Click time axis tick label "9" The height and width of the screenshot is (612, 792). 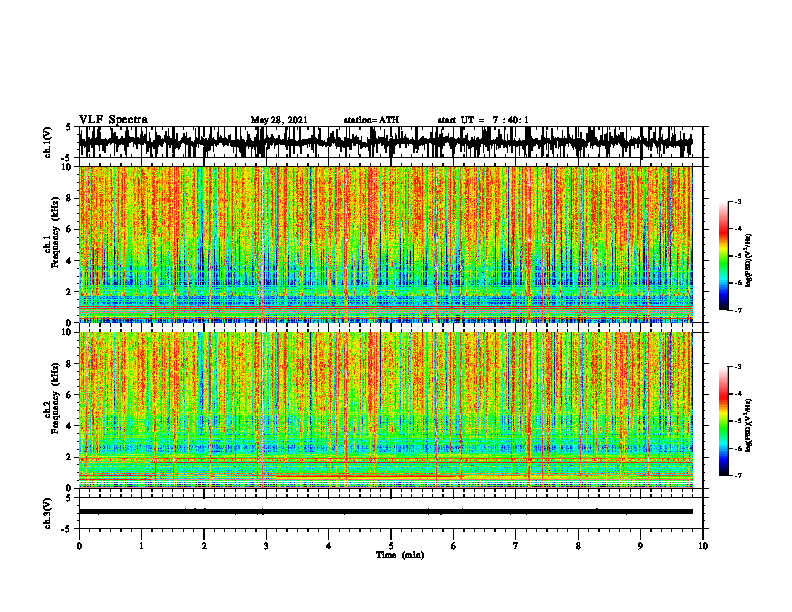[x=640, y=546]
